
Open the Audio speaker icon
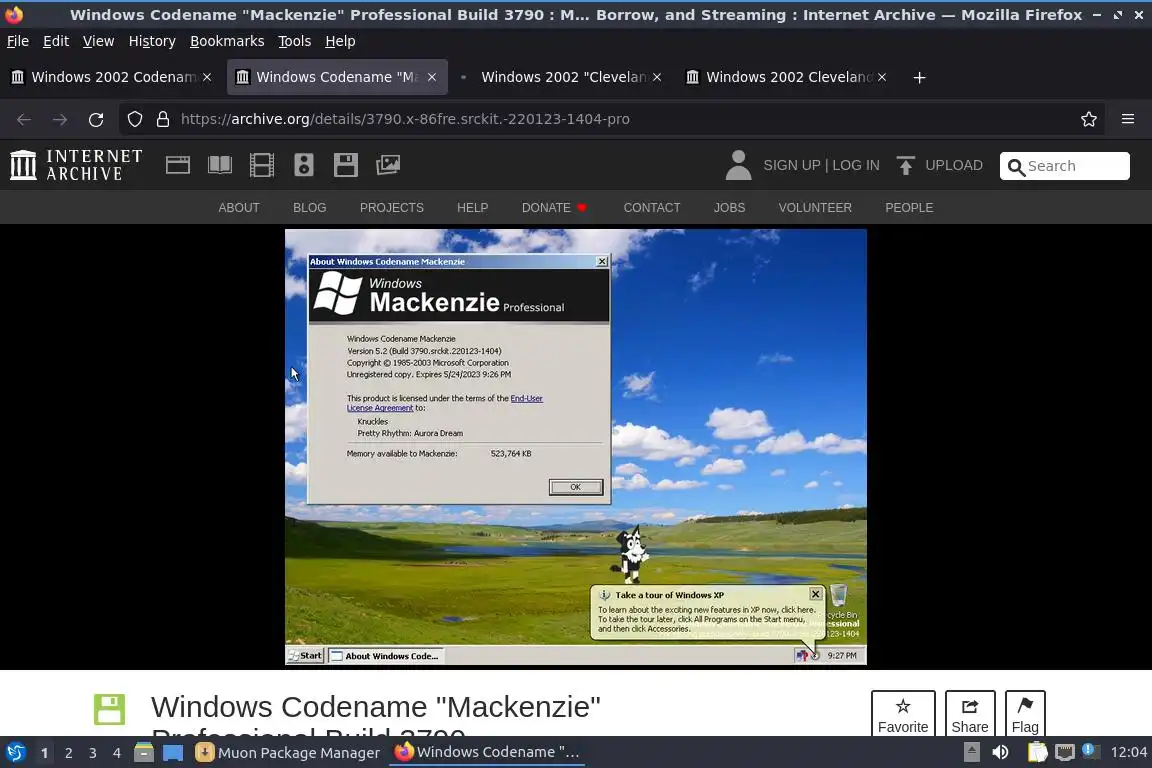303,165
